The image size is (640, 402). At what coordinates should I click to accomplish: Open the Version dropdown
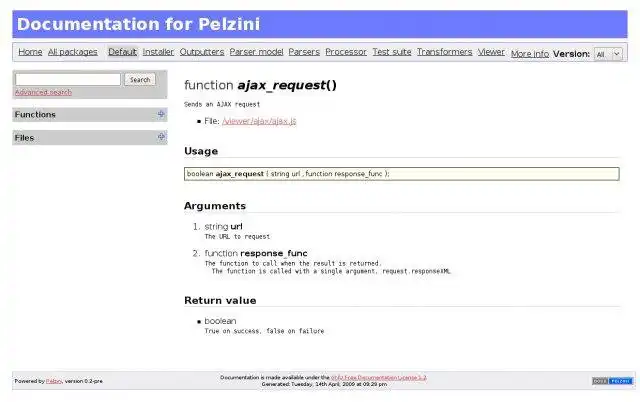click(x=607, y=54)
